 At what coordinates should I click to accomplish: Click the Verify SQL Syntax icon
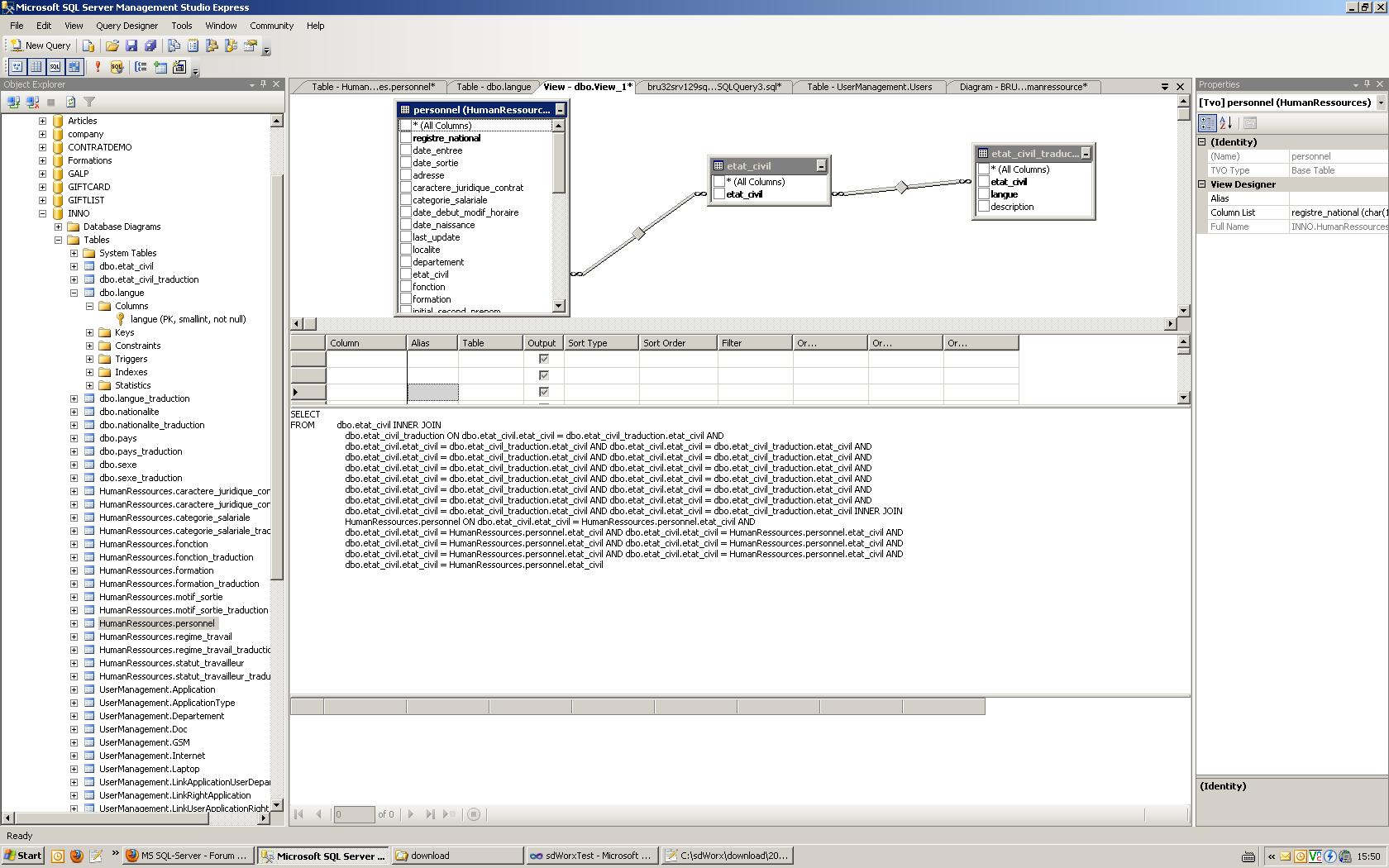click(x=117, y=67)
